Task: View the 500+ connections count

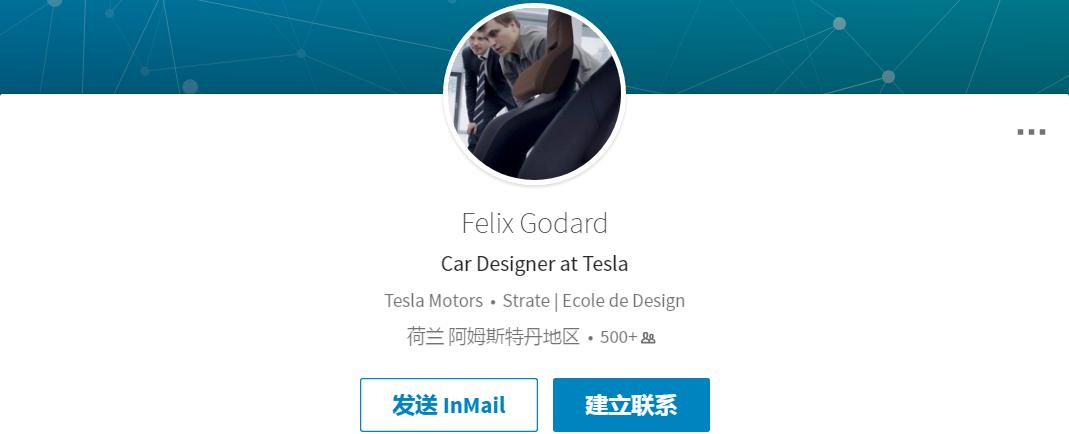Action: tap(618, 337)
